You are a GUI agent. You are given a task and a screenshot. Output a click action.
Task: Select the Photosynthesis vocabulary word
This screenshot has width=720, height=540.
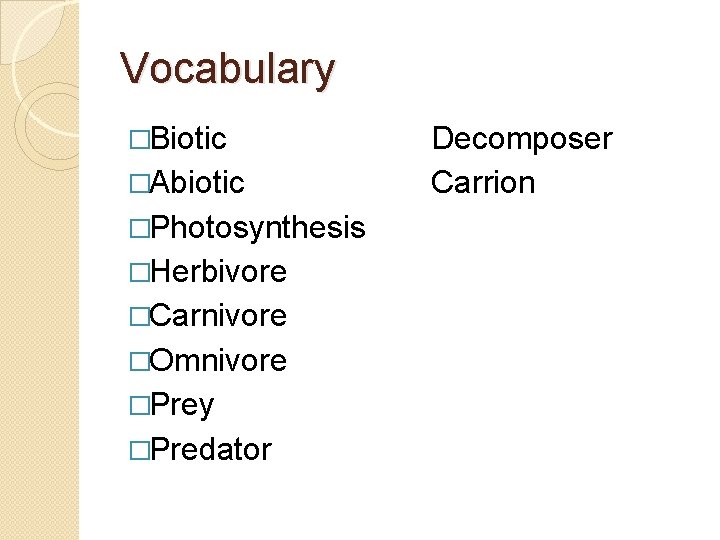(258, 228)
